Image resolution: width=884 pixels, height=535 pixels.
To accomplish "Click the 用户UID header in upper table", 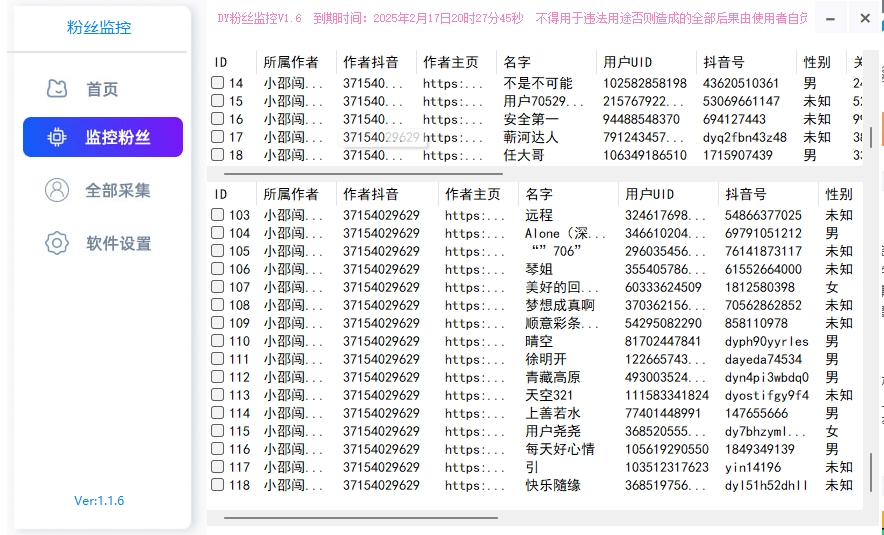I will click(x=627, y=62).
